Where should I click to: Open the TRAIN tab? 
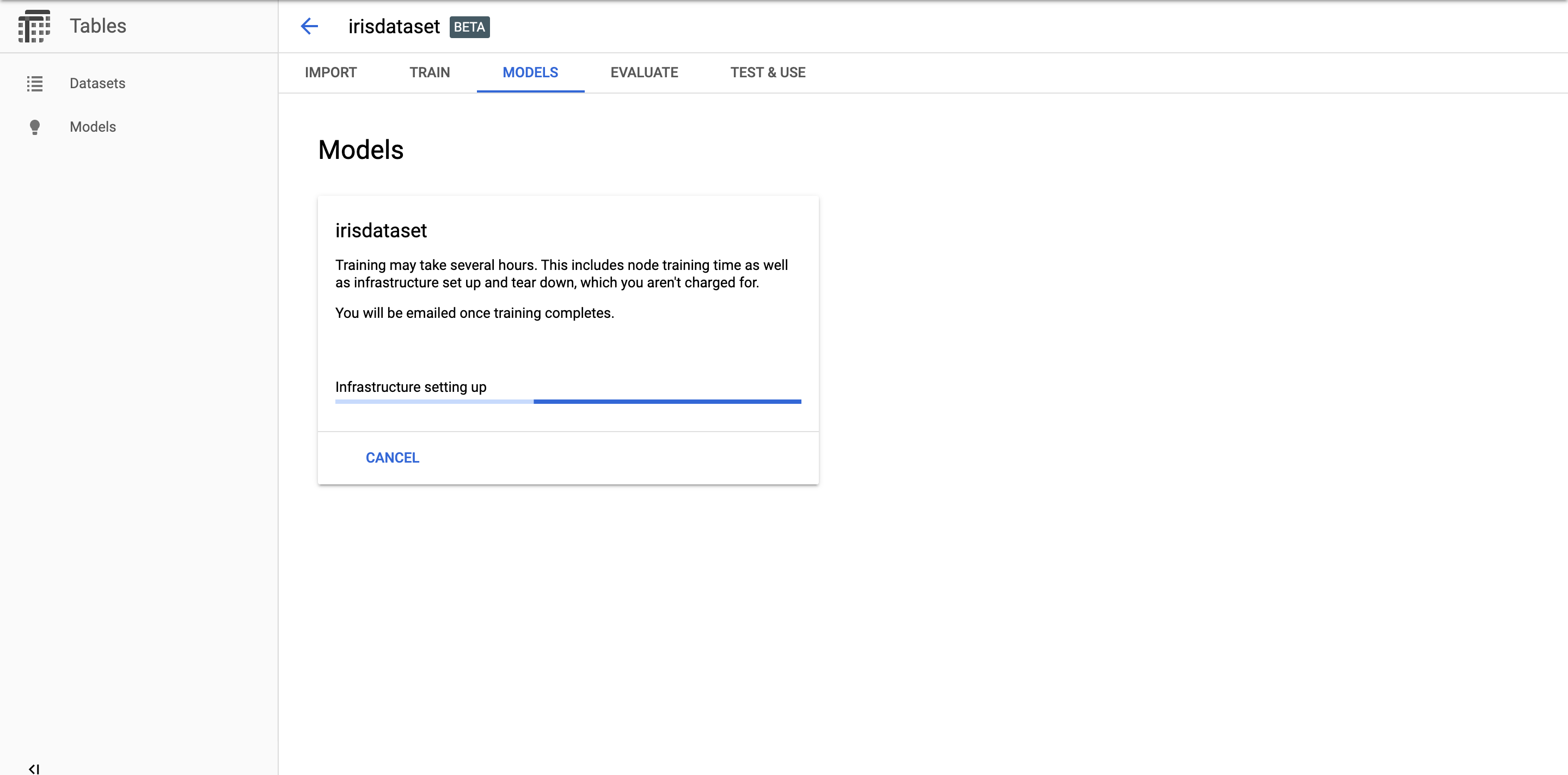[x=429, y=72]
